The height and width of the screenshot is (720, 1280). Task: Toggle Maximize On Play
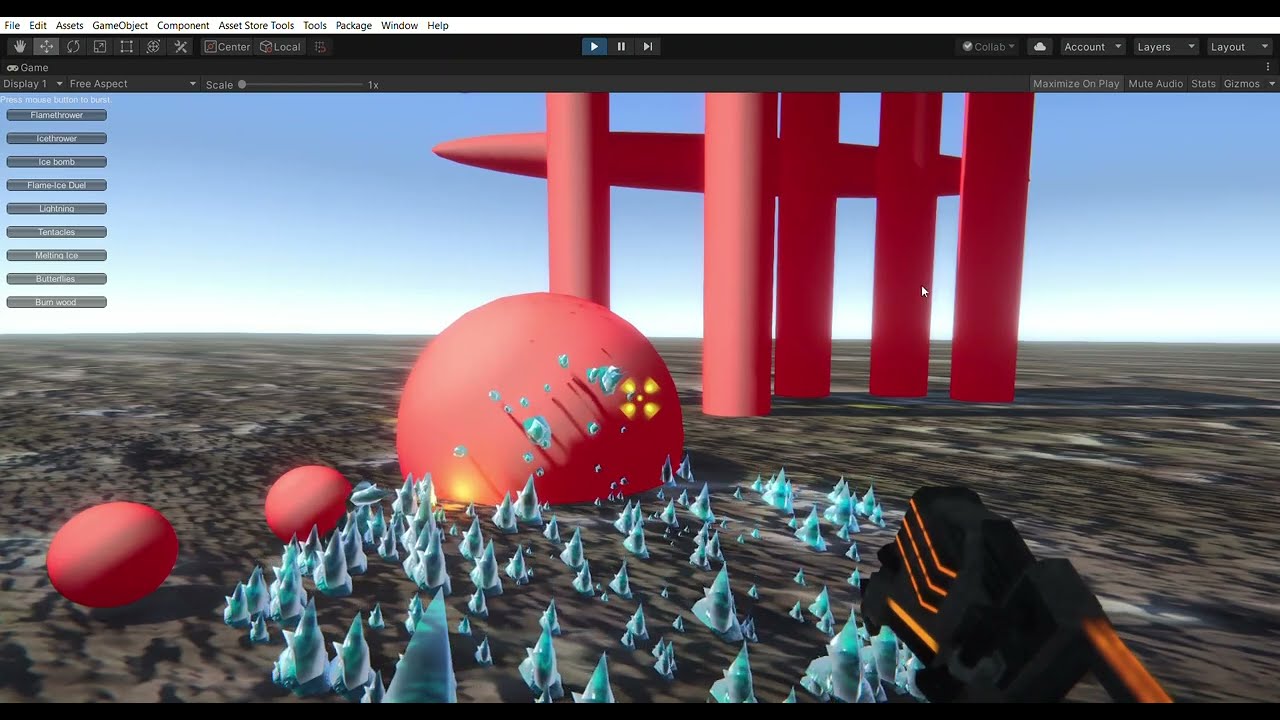point(1076,84)
